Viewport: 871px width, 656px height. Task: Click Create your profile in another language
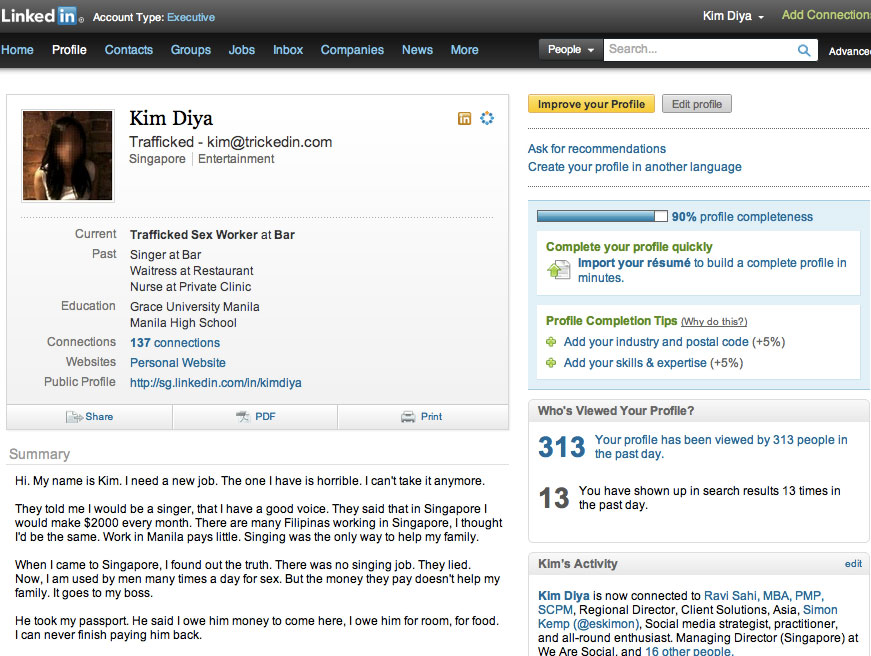[634, 167]
